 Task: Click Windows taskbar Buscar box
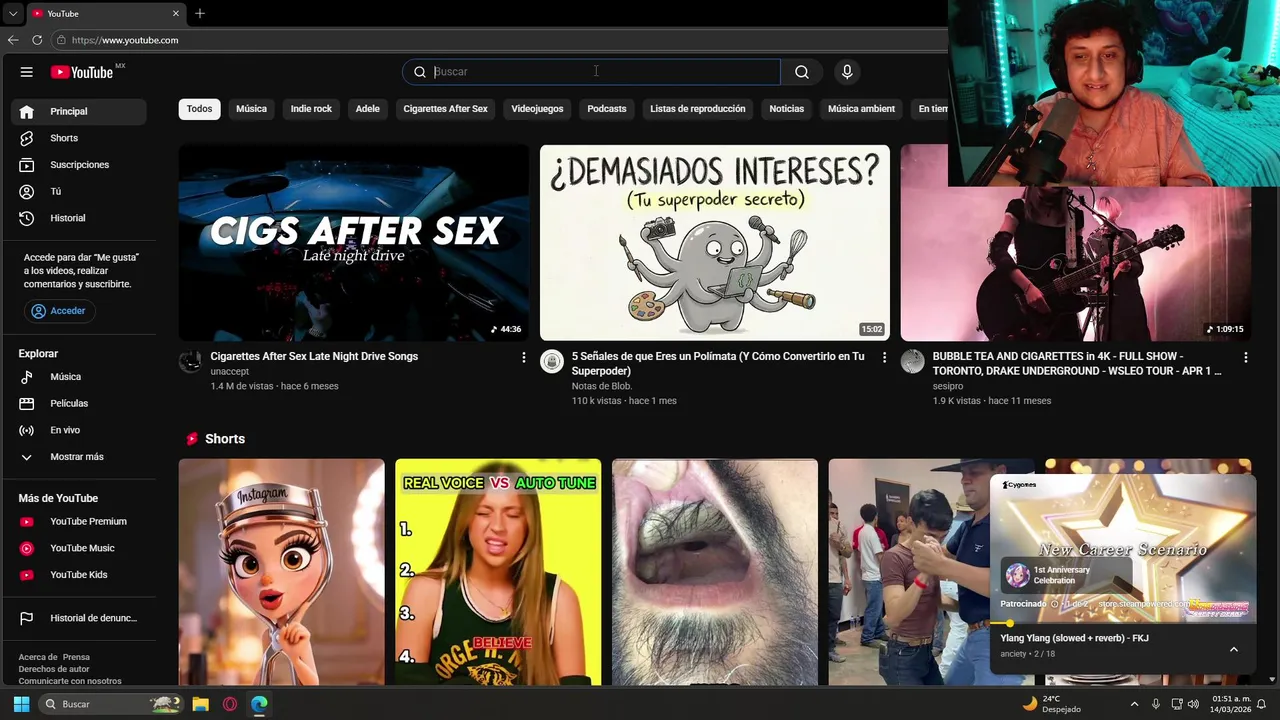coord(112,704)
